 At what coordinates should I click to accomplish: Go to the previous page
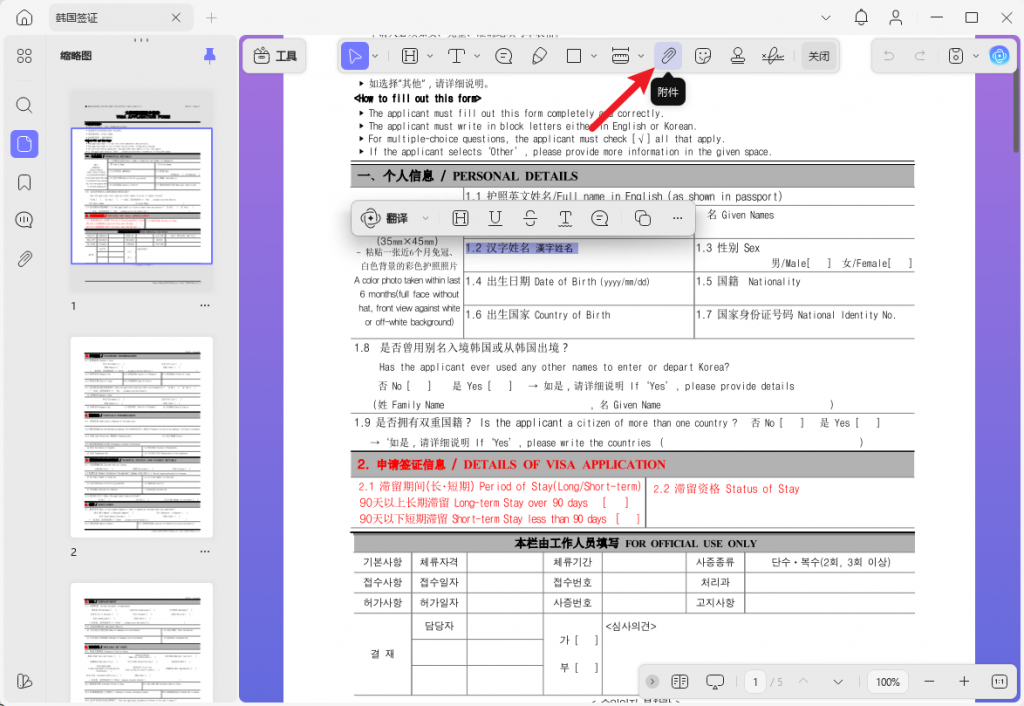coord(803,681)
